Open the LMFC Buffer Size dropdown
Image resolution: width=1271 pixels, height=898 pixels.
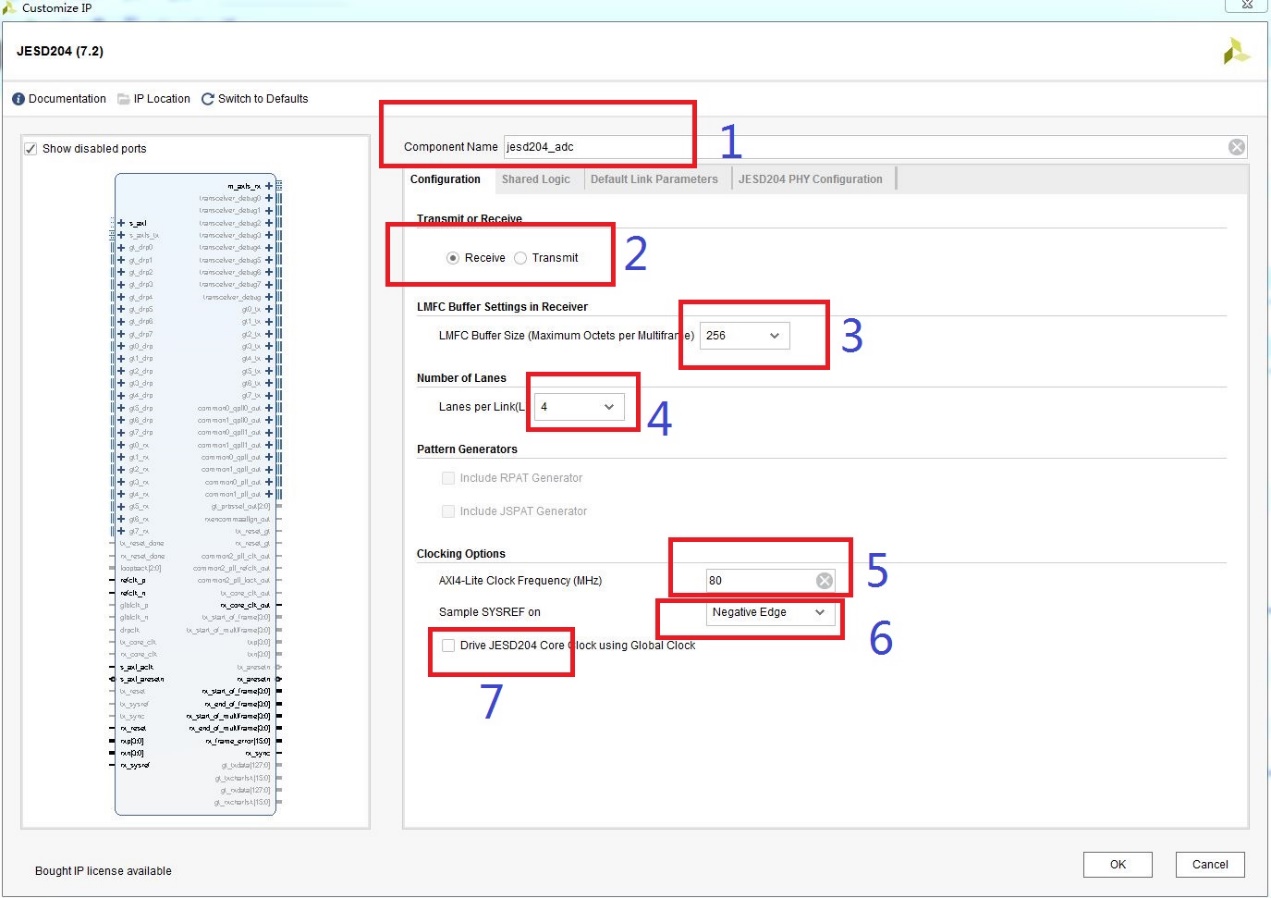tap(745, 336)
